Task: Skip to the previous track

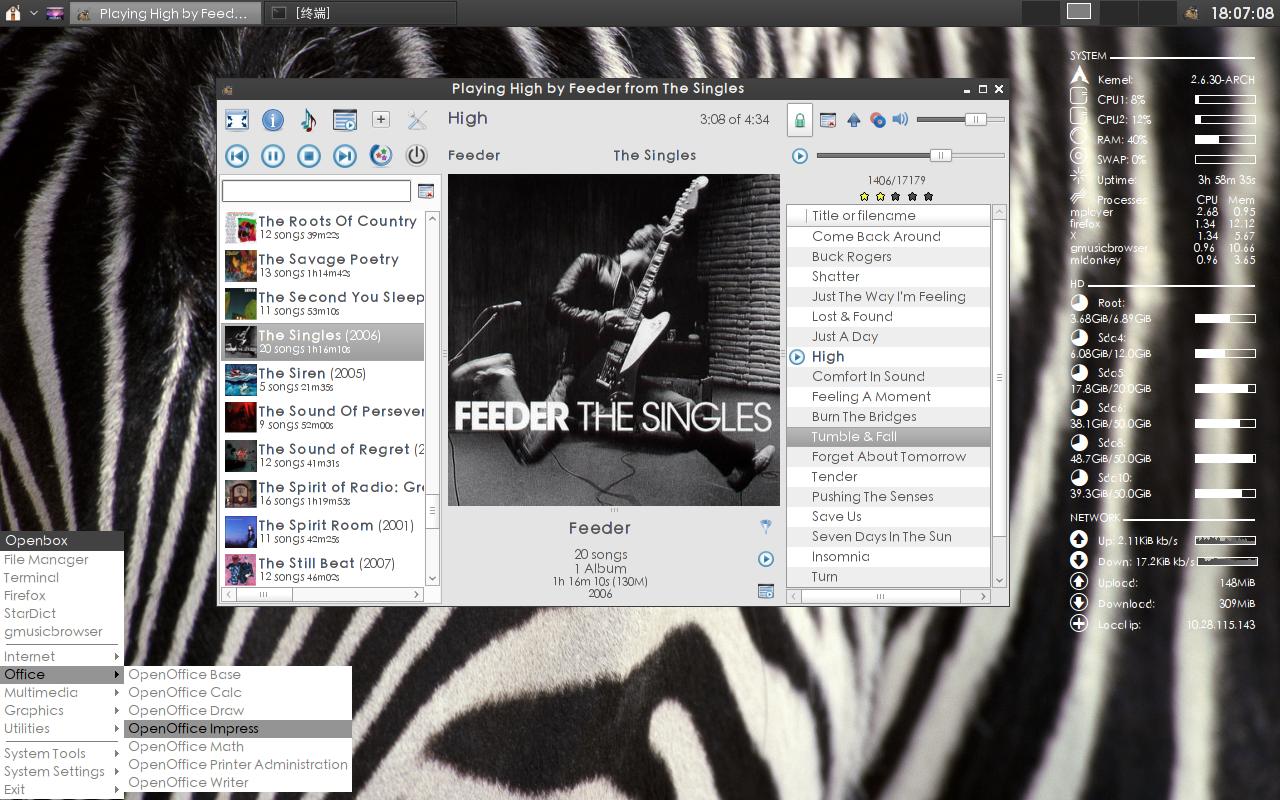Action: click(x=237, y=156)
